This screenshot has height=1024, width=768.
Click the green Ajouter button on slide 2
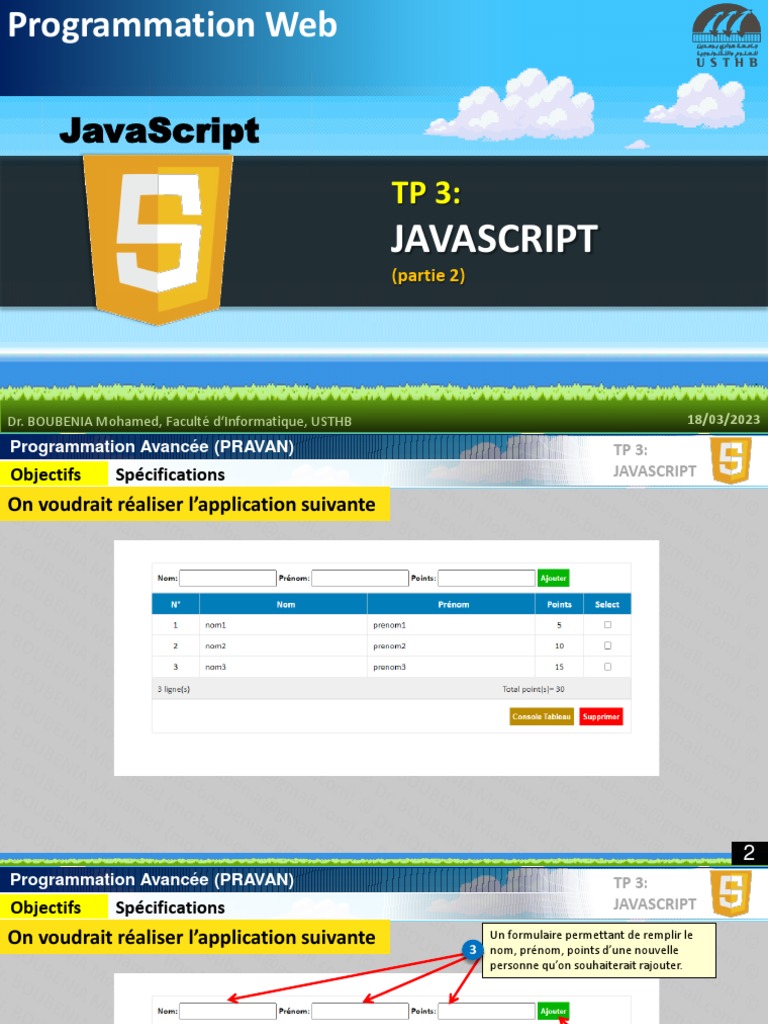553,578
